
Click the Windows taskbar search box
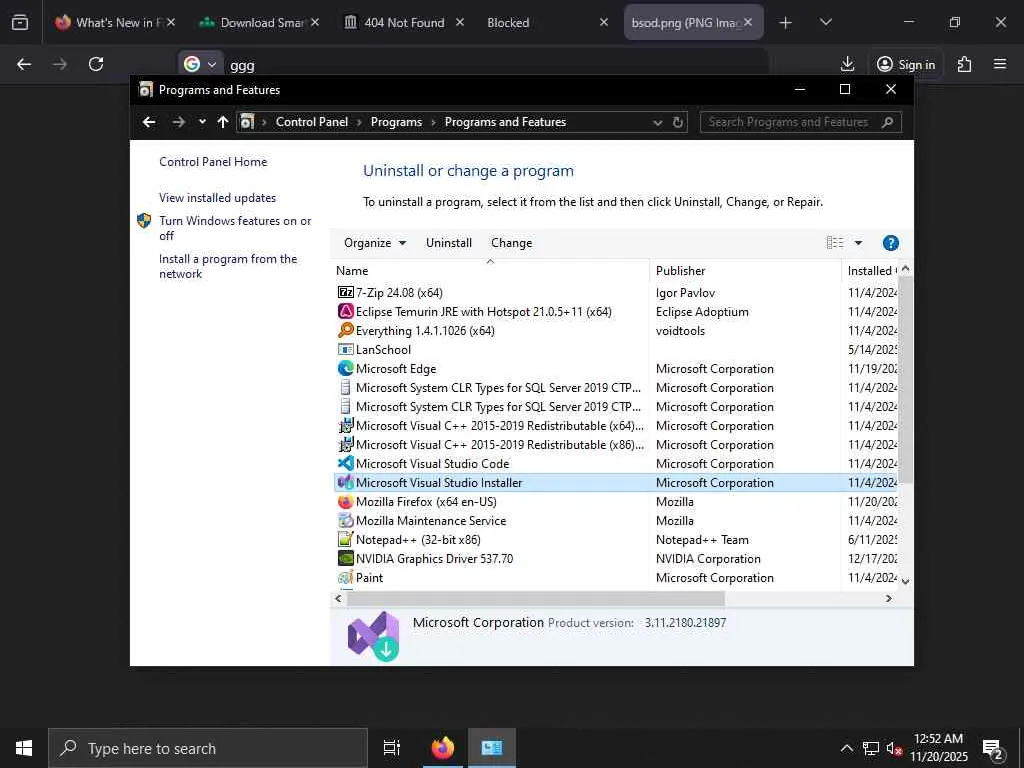[208, 748]
